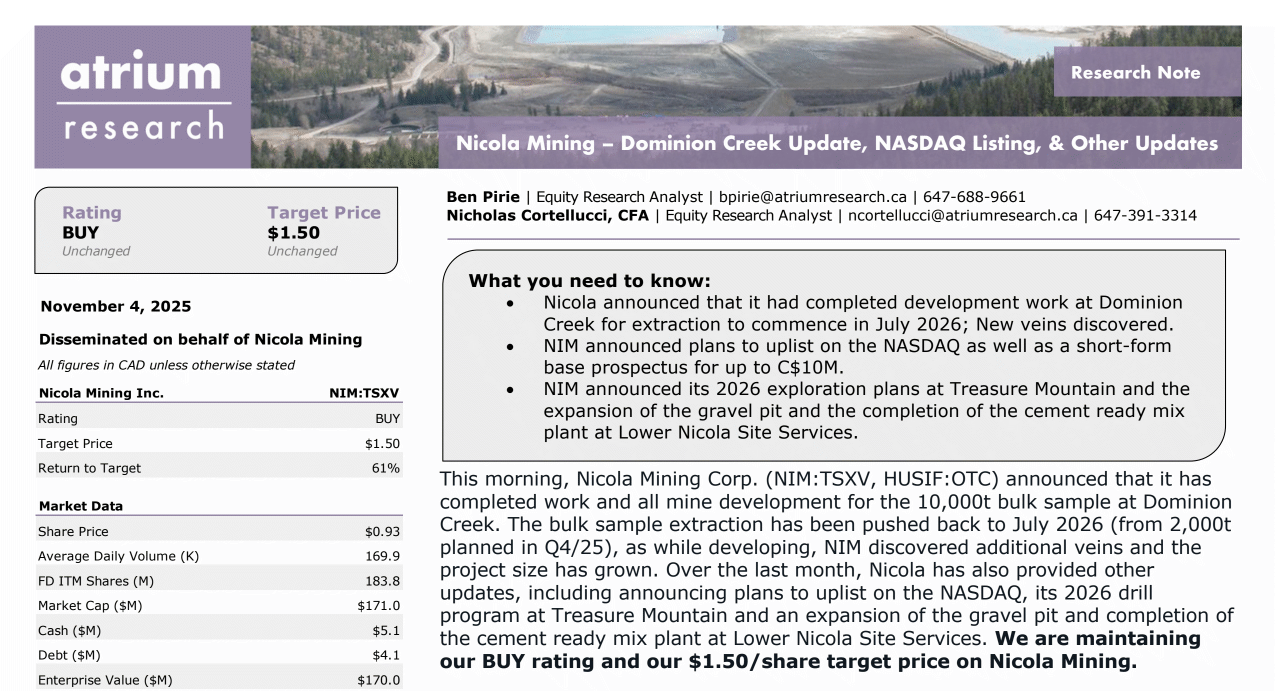This screenshot has width=1275, height=691.
Task: Click phone number 647-688-9661
Action: (974, 197)
